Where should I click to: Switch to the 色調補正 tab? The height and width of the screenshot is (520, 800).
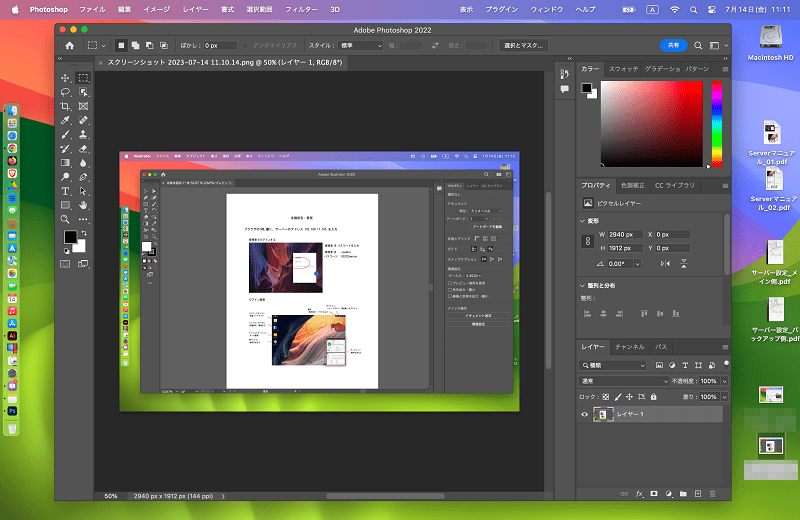[x=633, y=185]
